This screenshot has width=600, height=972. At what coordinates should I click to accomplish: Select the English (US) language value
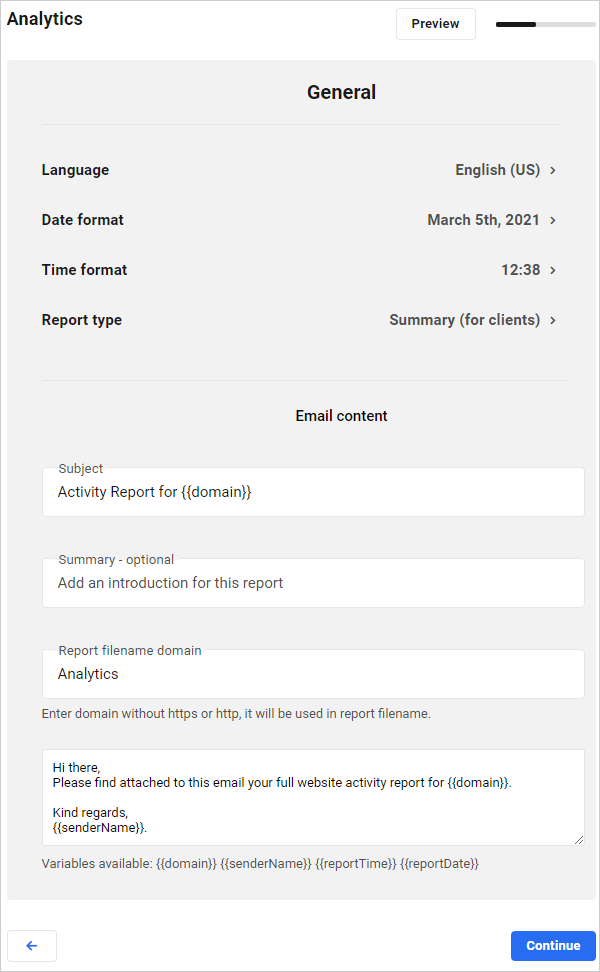[x=497, y=170]
